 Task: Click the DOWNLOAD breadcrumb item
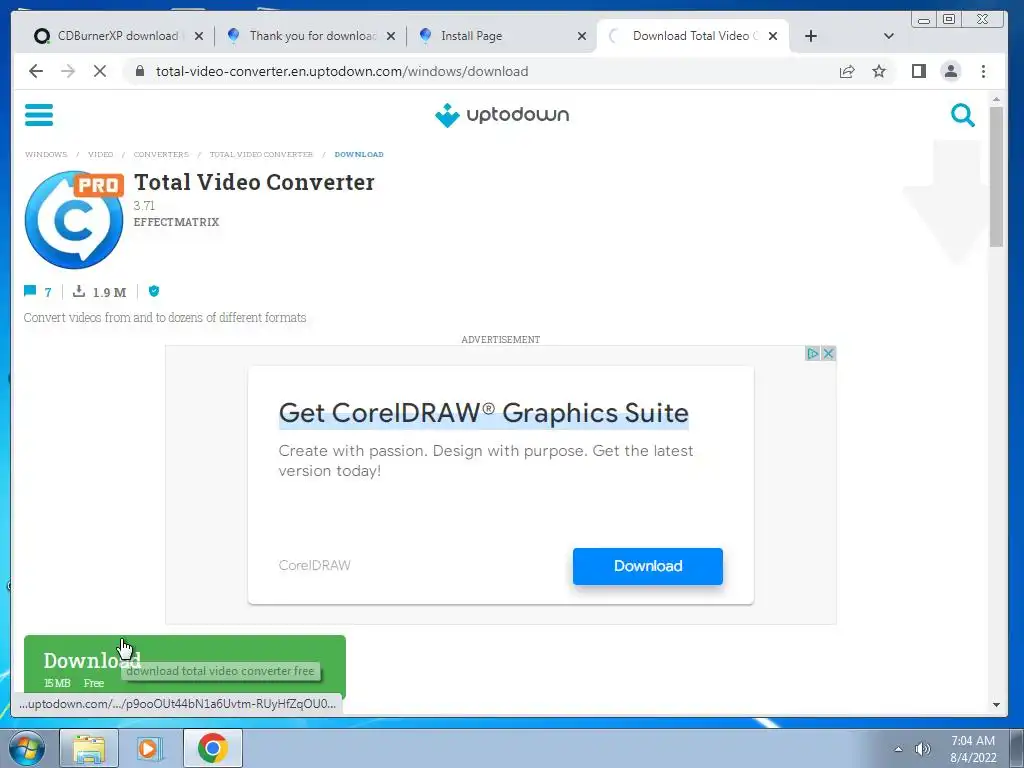click(359, 155)
